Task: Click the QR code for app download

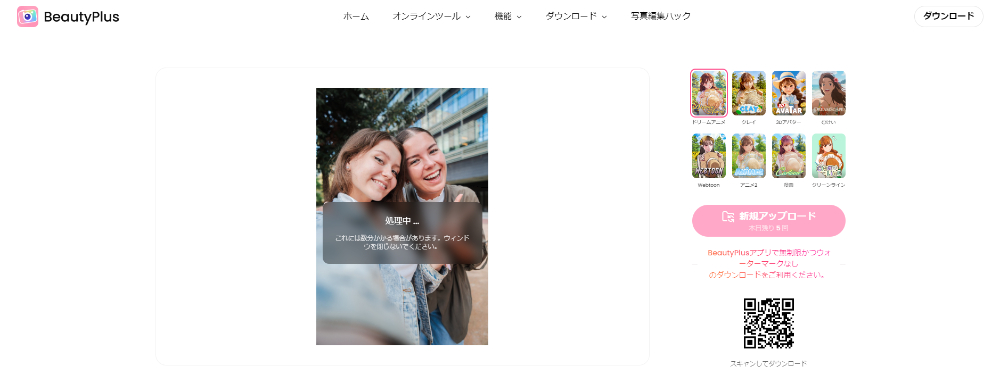Action: coord(768,323)
